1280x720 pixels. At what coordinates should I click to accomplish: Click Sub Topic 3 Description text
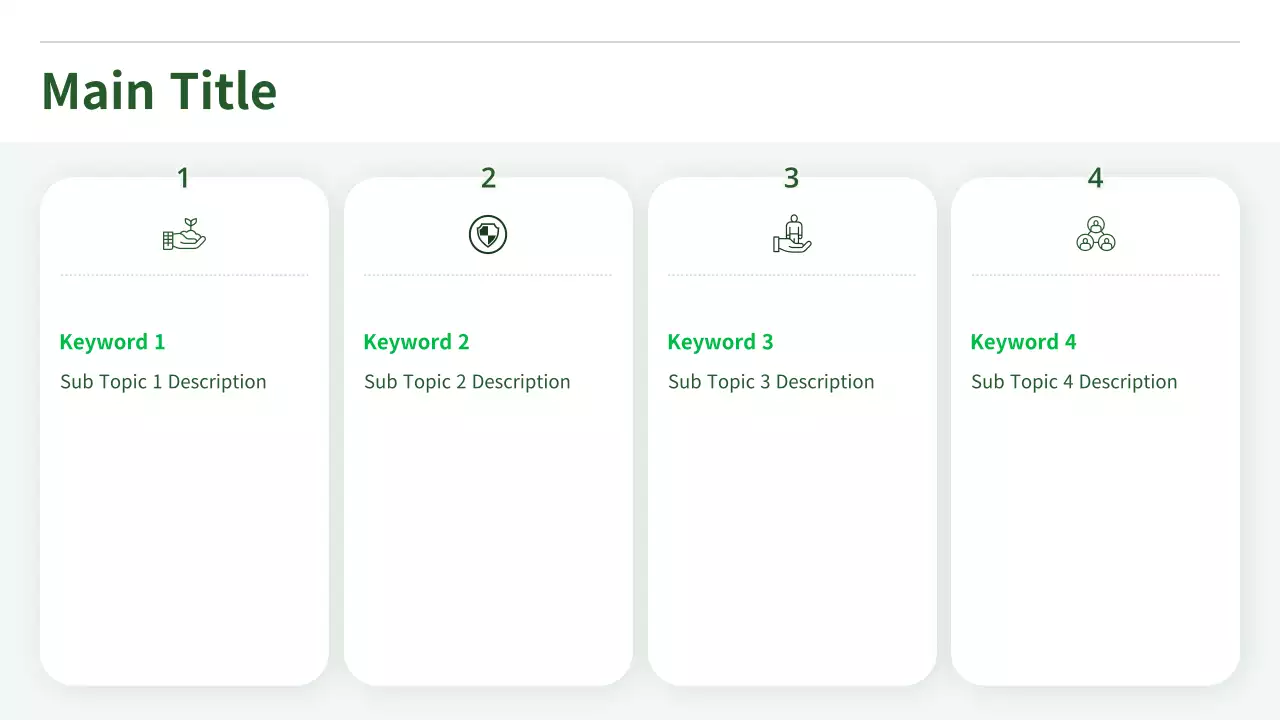click(771, 382)
